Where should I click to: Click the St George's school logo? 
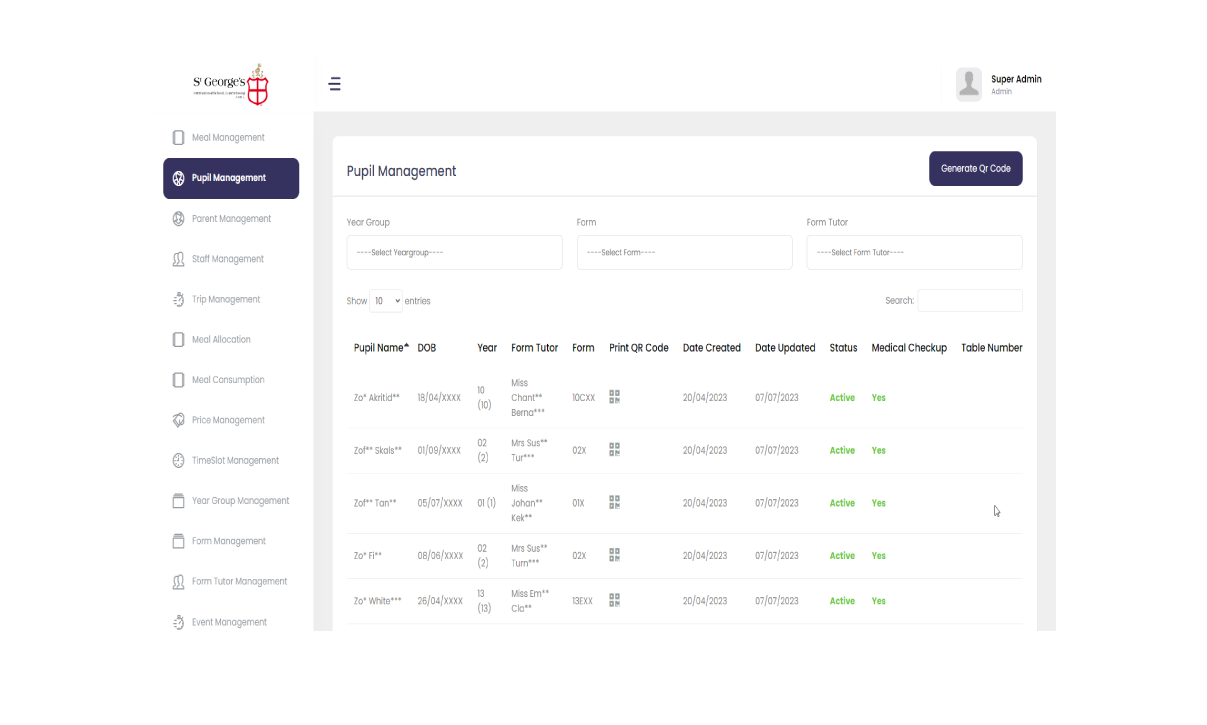[x=231, y=85]
